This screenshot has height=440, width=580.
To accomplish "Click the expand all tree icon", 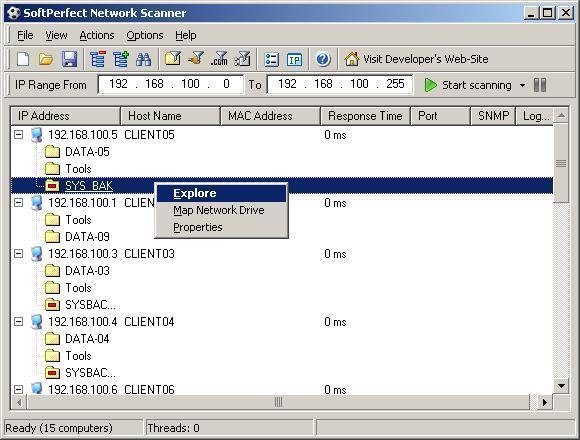I will (x=121, y=59).
